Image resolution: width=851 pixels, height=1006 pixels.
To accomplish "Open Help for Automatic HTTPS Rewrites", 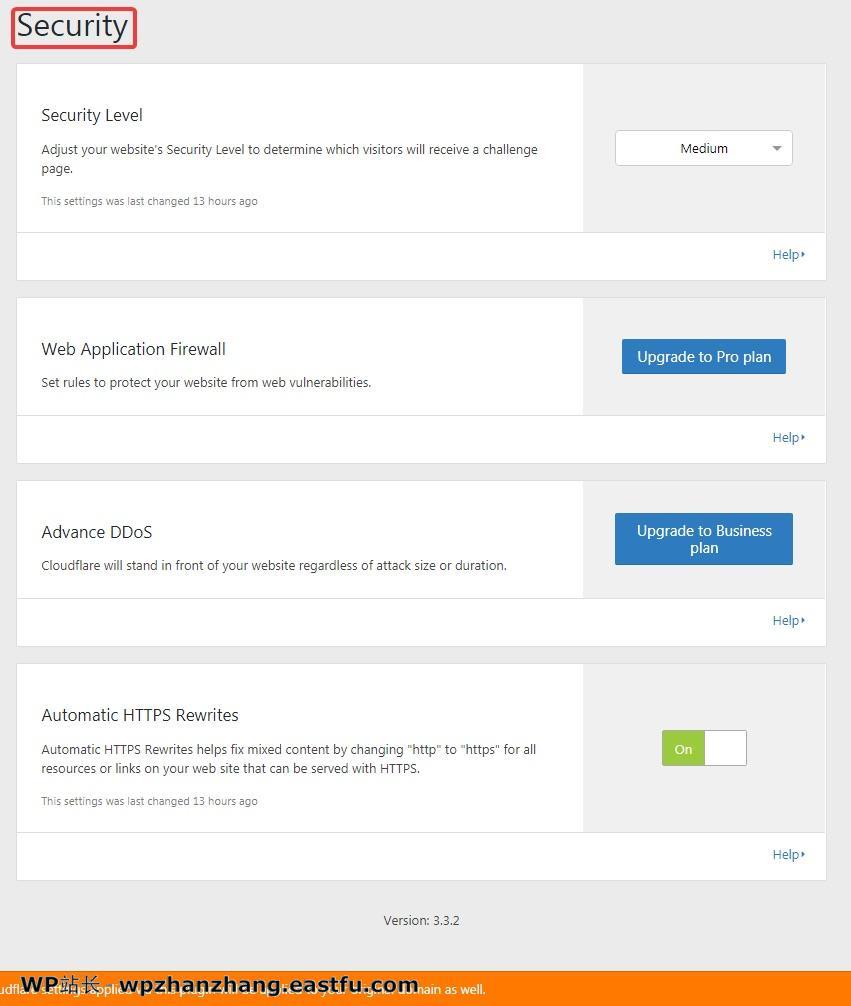I will [788, 855].
